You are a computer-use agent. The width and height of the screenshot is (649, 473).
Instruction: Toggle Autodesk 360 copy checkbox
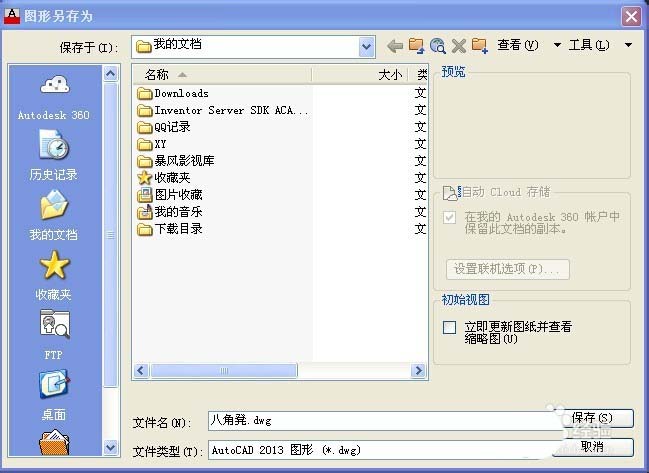(449, 217)
